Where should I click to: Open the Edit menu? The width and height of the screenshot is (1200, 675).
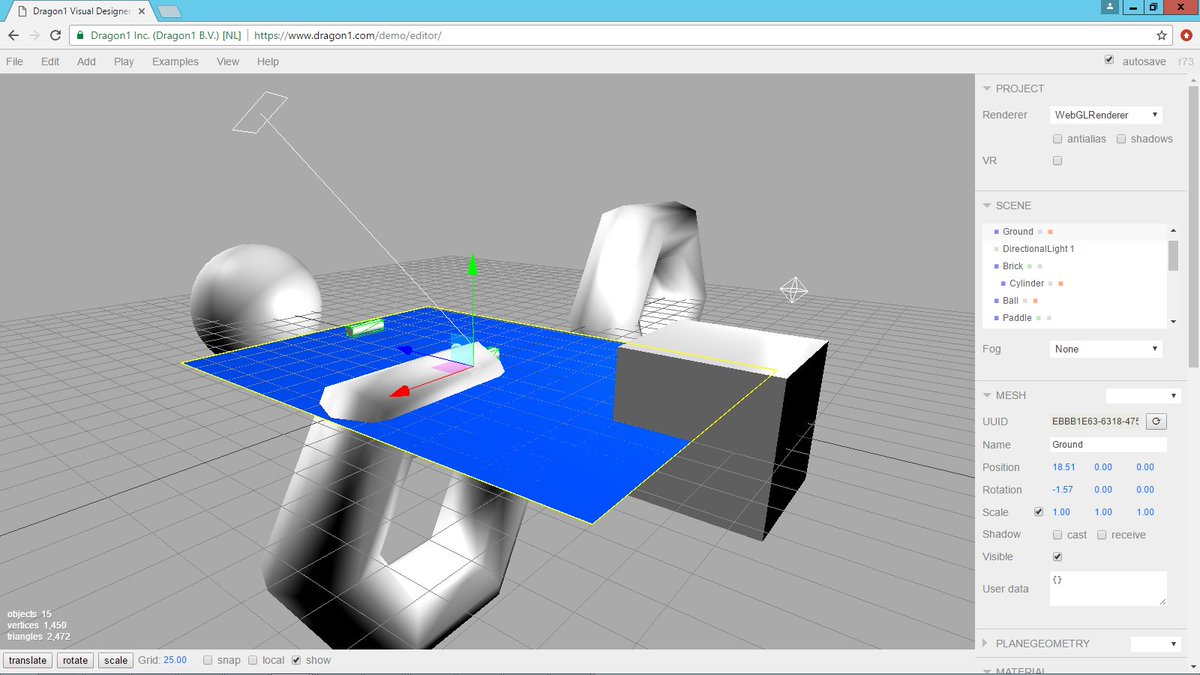click(50, 61)
